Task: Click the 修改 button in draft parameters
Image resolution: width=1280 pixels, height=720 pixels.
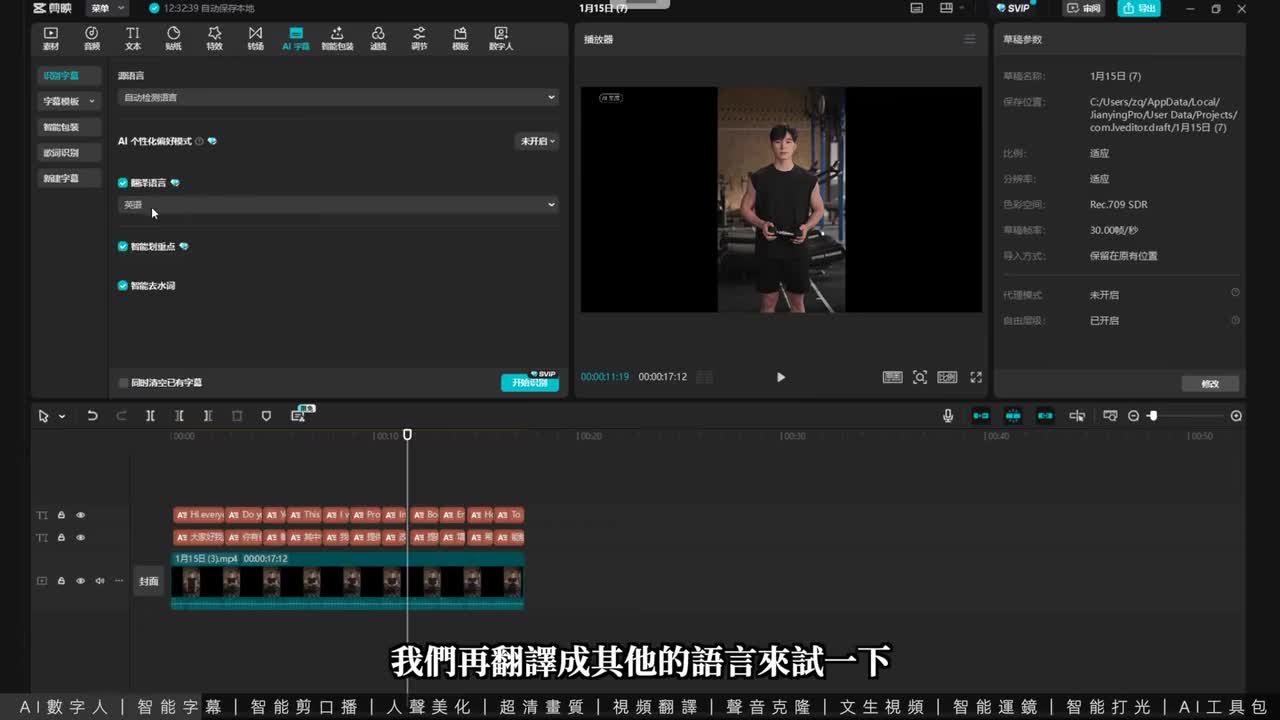Action: point(1210,384)
